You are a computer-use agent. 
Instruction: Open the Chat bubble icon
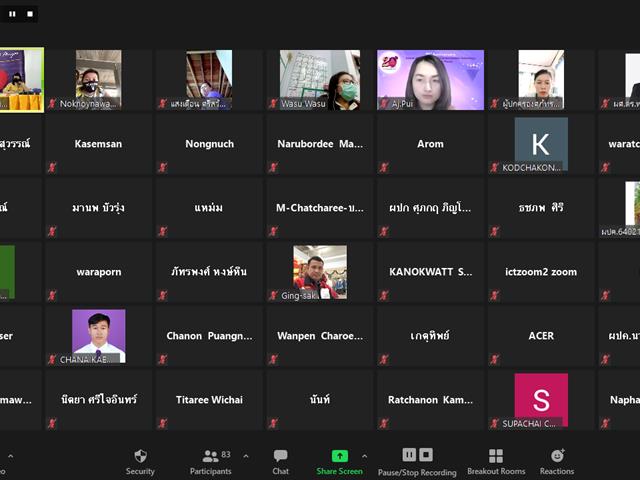(280, 456)
